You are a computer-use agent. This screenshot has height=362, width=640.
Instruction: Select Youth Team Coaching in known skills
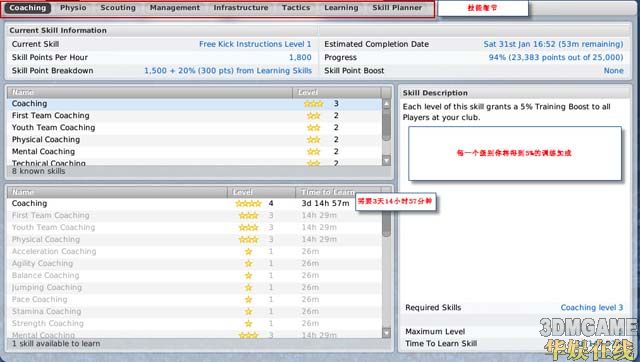click(194, 127)
